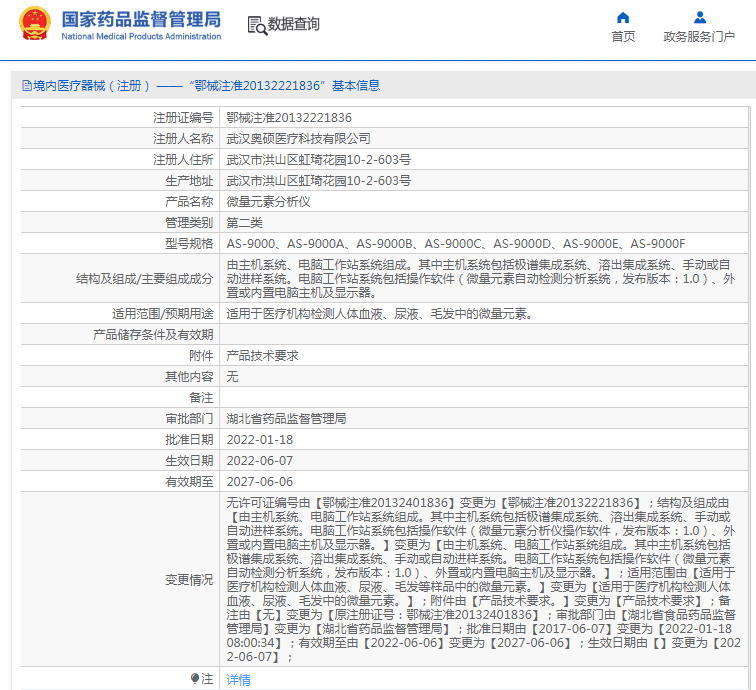Click the 附件 row label
Screen dimensions: 756x690
tap(201, 356)
